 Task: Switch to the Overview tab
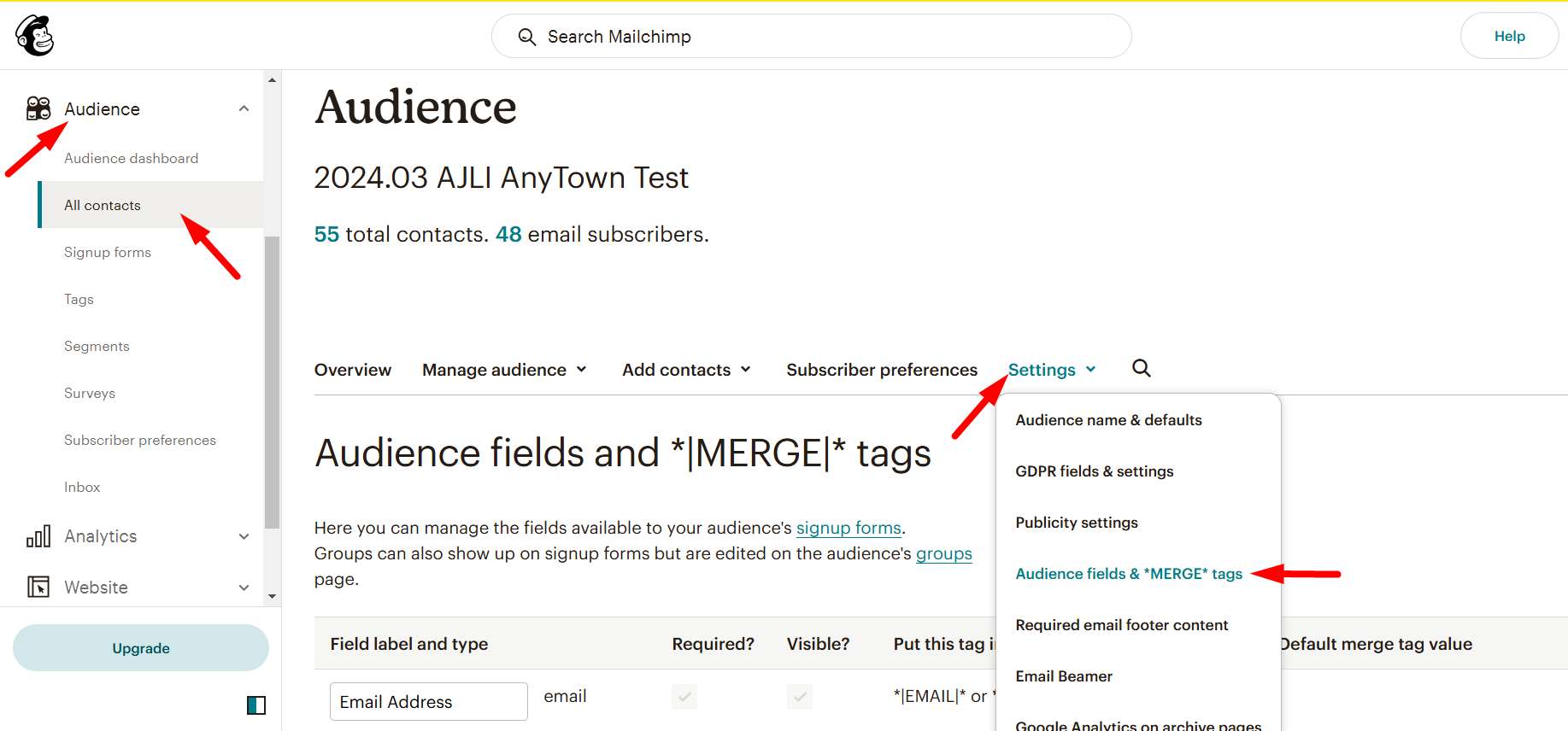353,370
